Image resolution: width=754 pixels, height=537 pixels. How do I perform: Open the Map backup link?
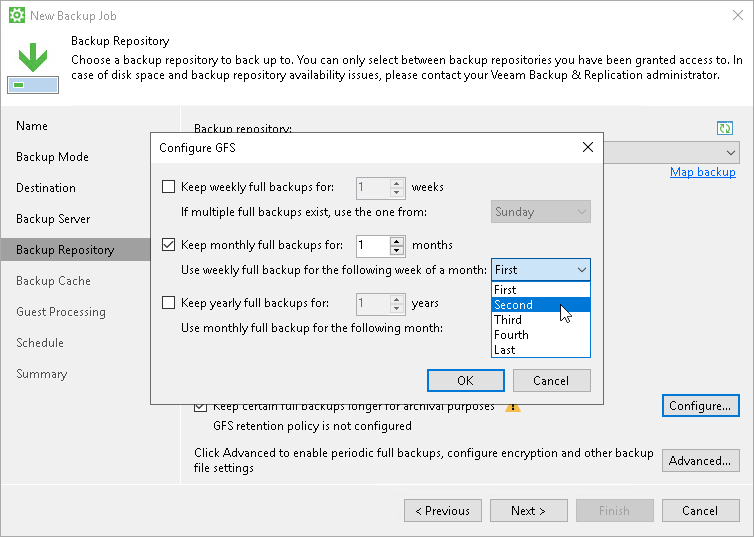click(x=703, y=172)
